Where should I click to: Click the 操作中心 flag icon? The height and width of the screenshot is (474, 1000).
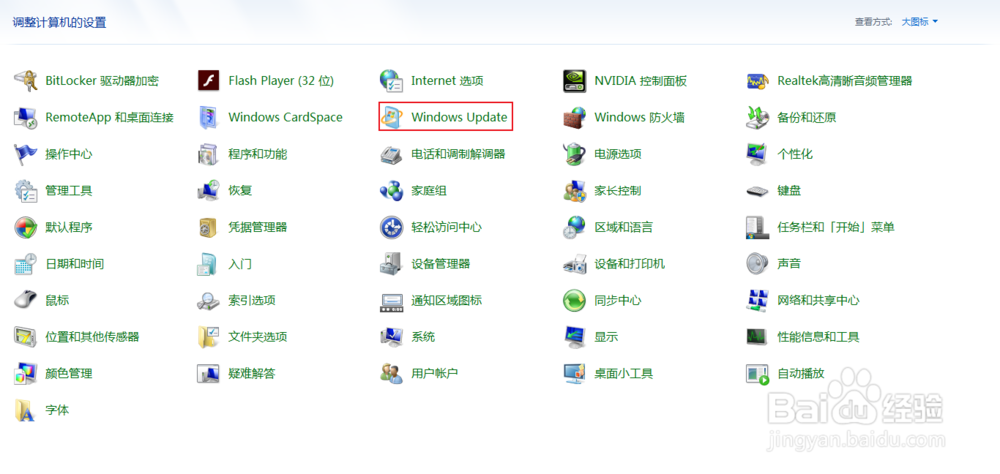pyautogui.click(x=26, y=154)
